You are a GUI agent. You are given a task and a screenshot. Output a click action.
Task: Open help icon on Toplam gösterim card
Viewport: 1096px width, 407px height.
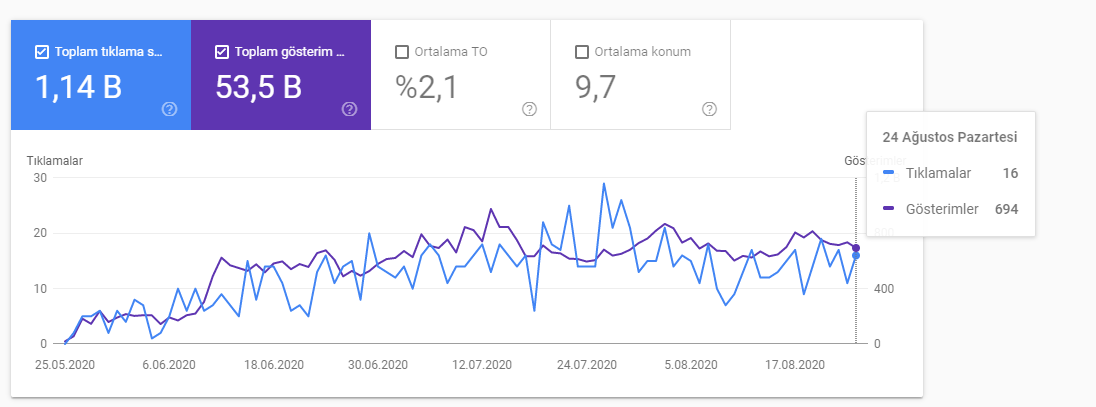349,109
